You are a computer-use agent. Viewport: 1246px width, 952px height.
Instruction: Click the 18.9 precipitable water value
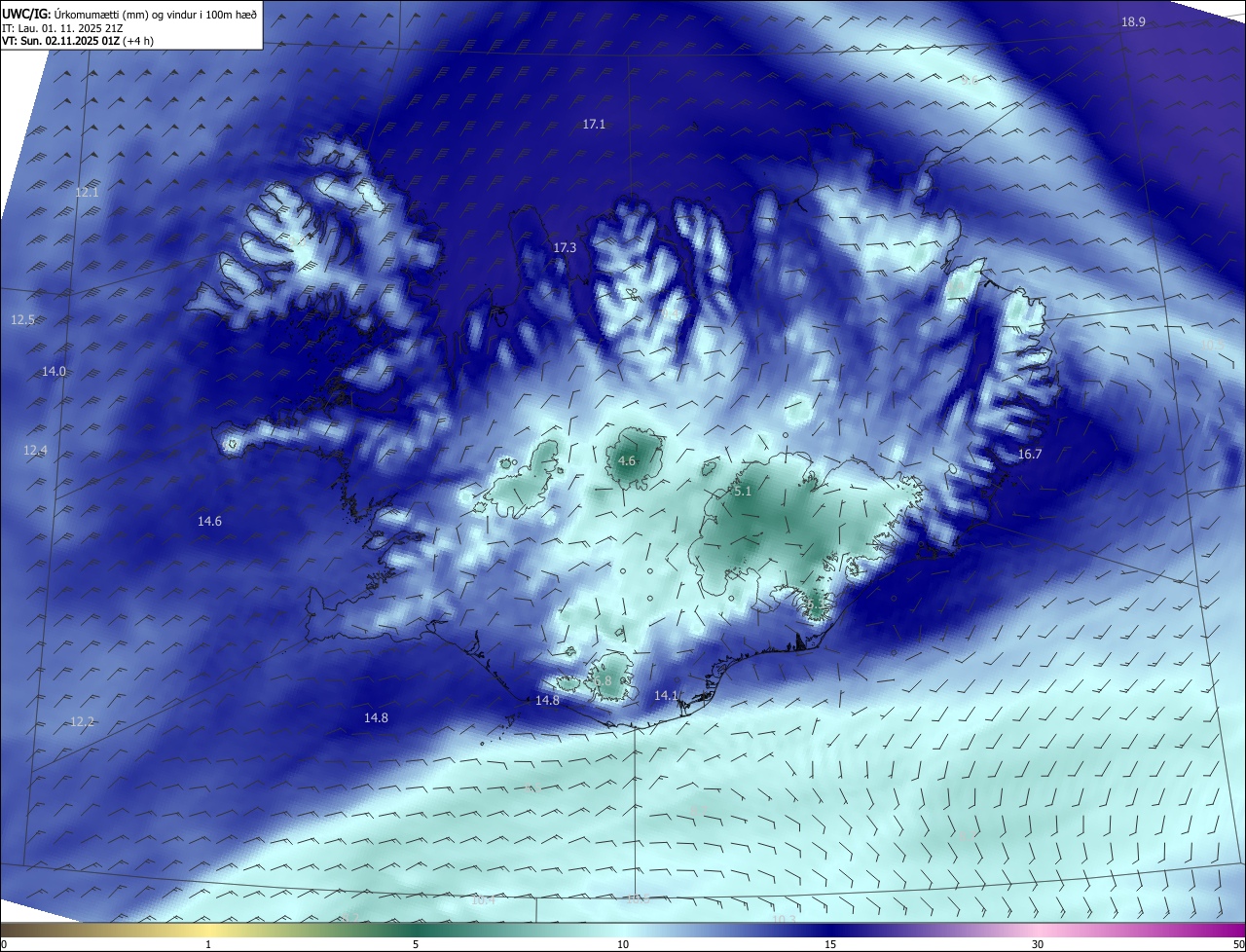(x=1133, y=22)
